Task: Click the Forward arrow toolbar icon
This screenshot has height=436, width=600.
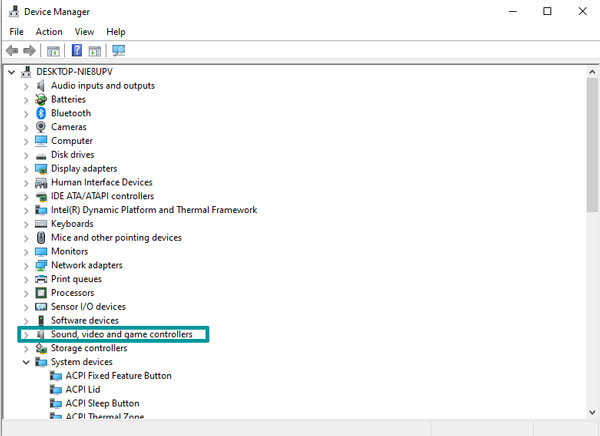Action: 29,51
